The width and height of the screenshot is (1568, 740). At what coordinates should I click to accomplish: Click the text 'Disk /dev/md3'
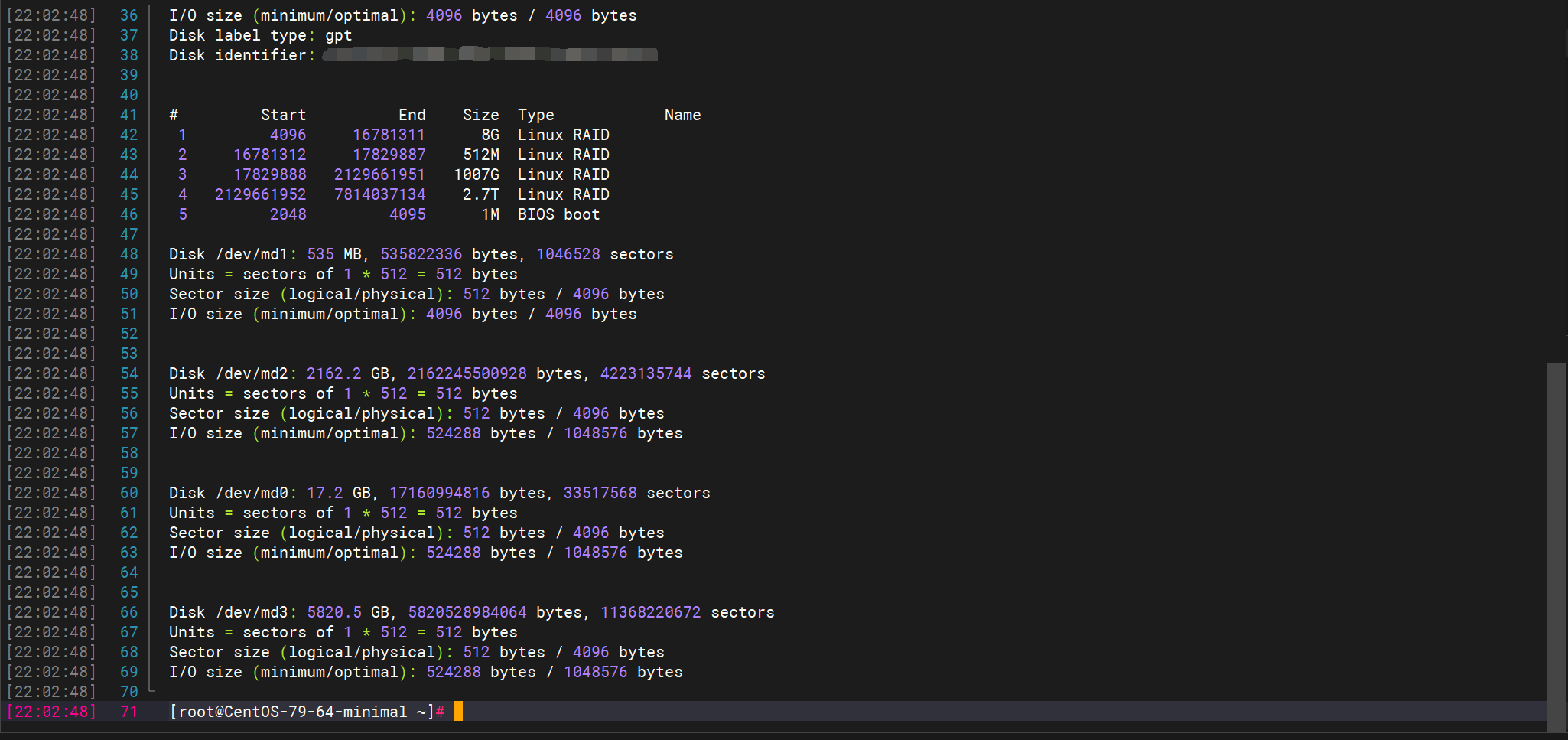(228, 612)
